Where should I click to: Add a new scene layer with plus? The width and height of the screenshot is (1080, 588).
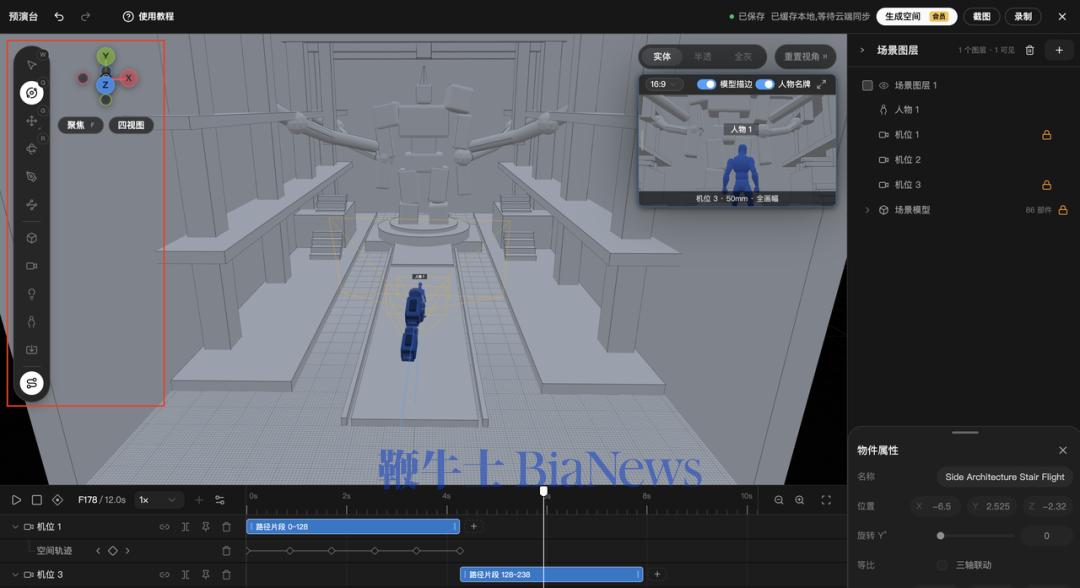(x=1059, y=50)
